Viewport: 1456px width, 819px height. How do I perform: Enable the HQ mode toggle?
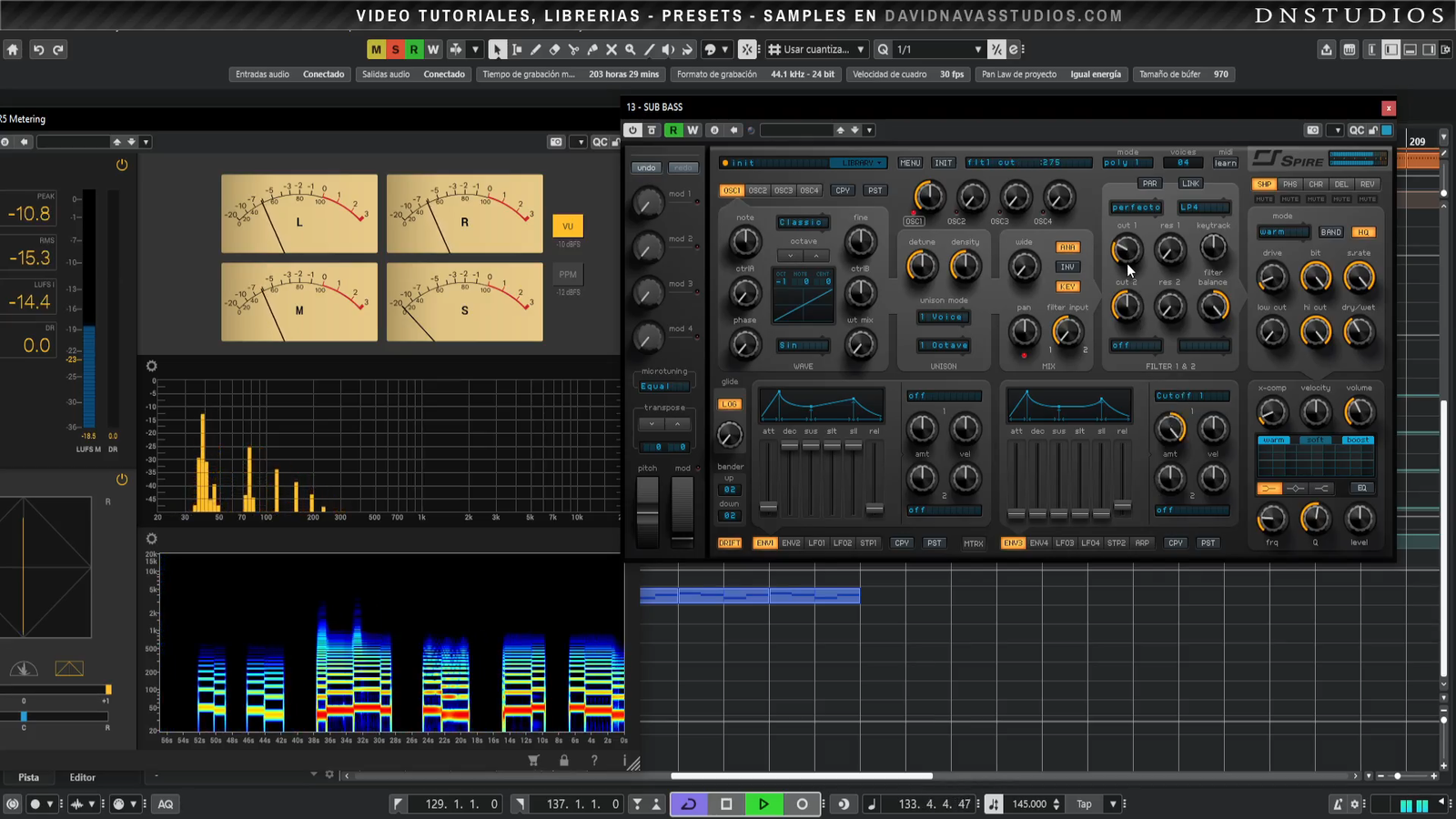pos(1362,232)
